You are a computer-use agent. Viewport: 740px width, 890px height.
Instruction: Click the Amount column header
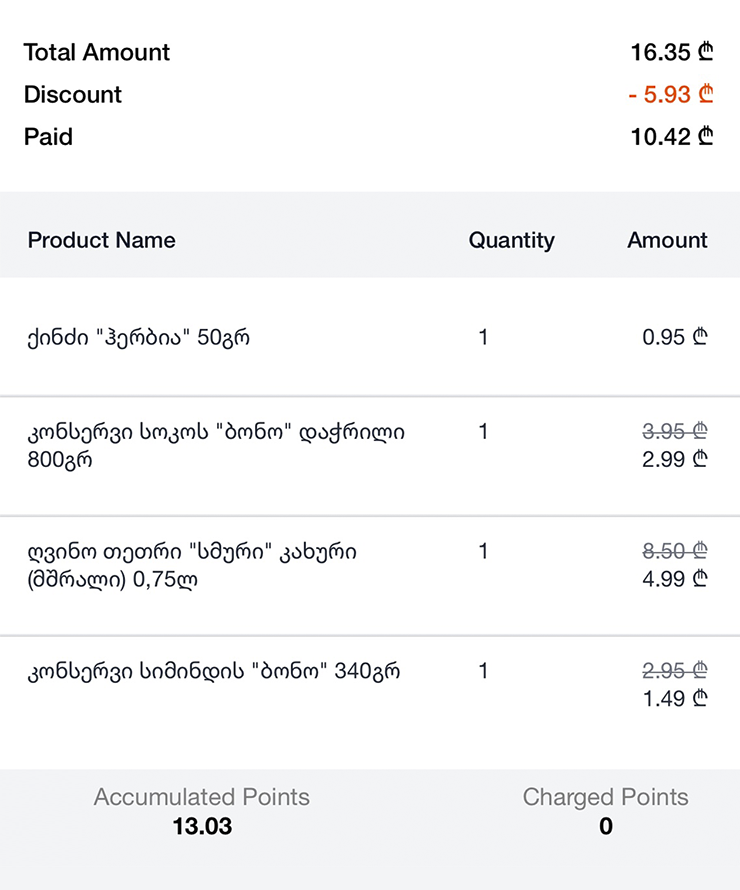(x=667, y=240)
